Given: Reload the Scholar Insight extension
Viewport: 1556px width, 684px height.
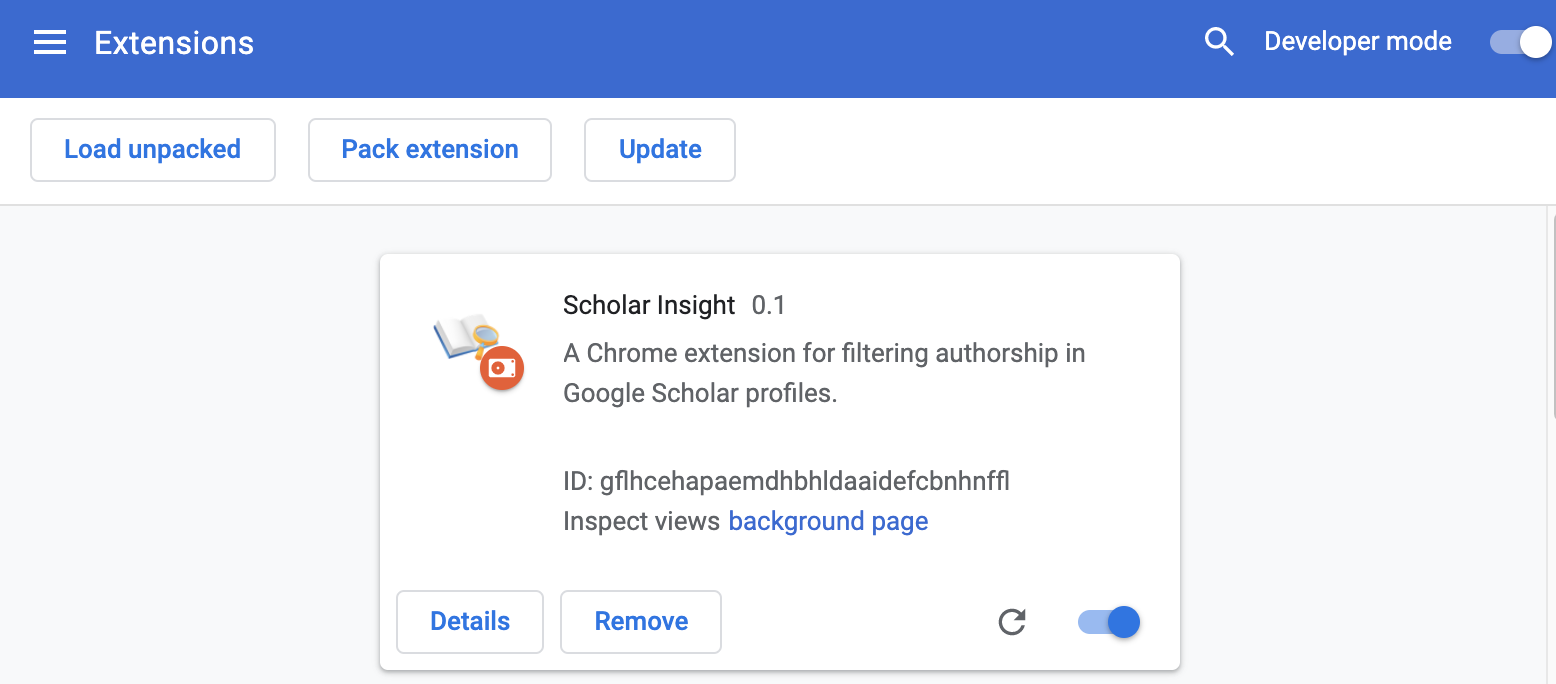Looking at the screenshot, I should point(1012,622).
